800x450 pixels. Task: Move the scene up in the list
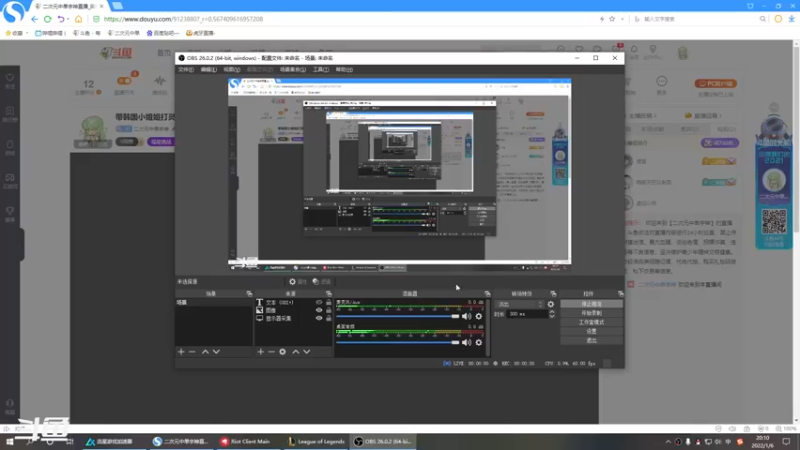[x=205, y=352]
